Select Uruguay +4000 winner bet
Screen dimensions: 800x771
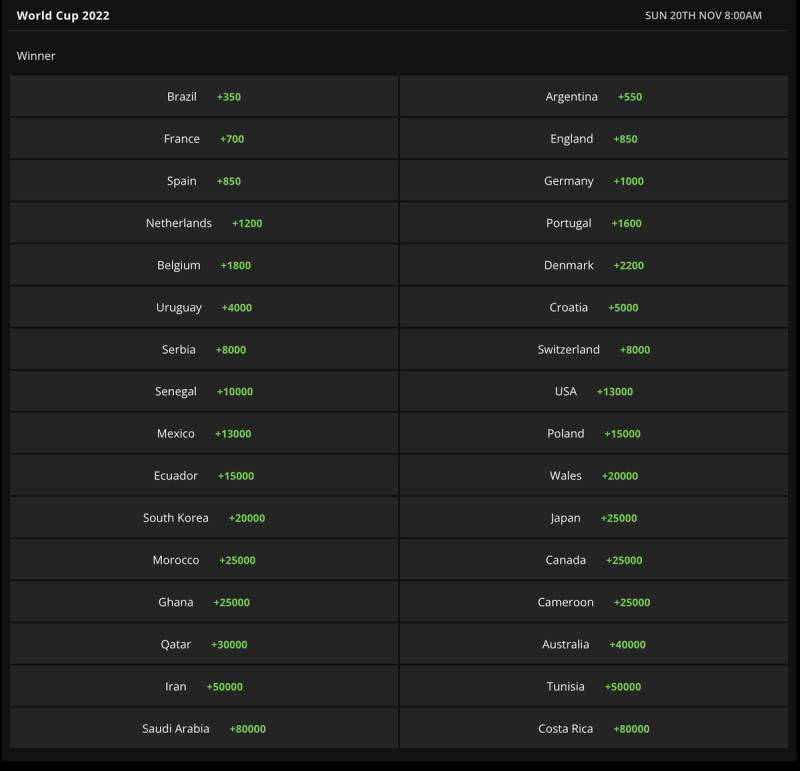[x=204, y=307]
